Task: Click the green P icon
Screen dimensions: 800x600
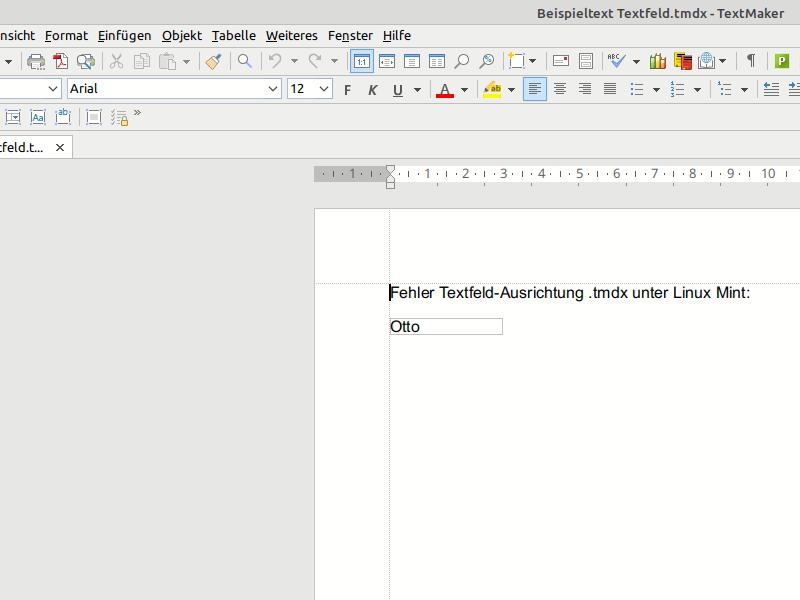Action: coord(782,62)
